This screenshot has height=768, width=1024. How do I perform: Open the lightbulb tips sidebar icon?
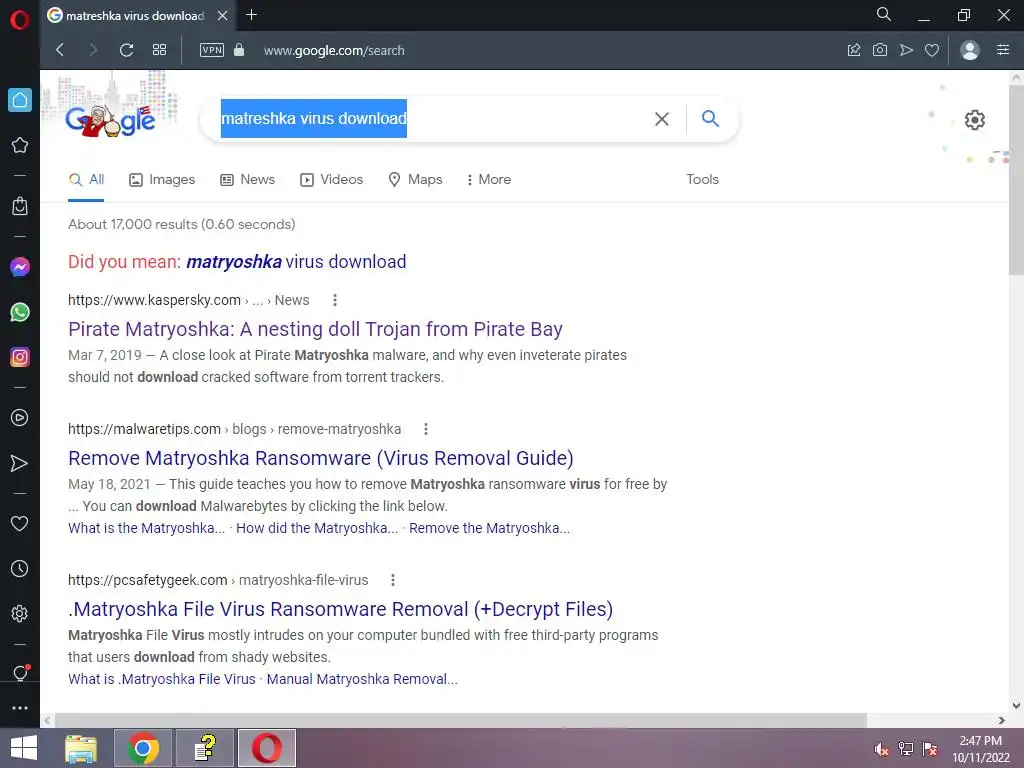pyautogui.click(x=20, y=673)
